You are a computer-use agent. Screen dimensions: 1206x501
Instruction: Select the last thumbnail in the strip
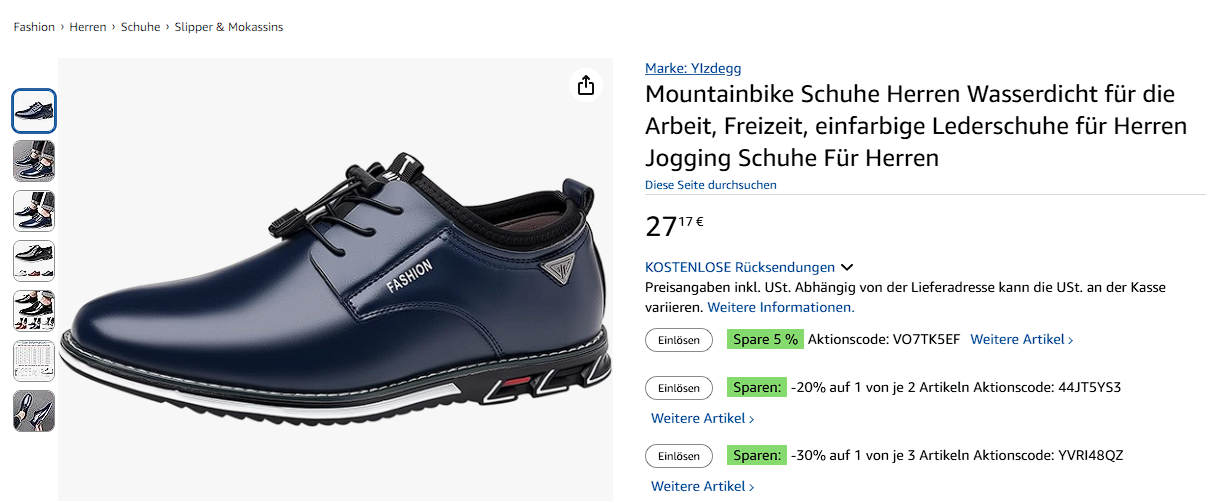tap(34, 411)
